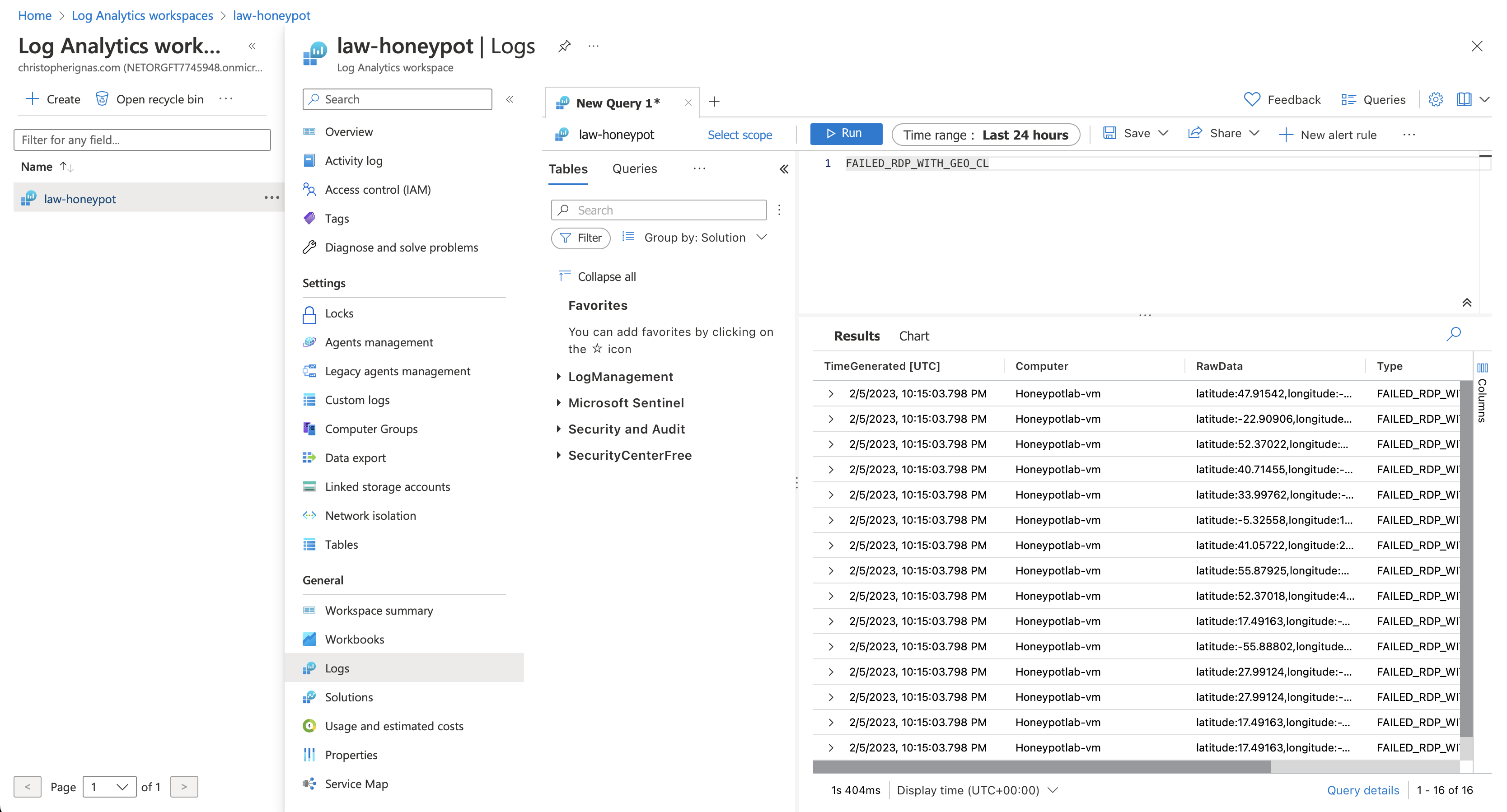Open Tags menu item
The image size is (1507, 812).
pos(337,219)
